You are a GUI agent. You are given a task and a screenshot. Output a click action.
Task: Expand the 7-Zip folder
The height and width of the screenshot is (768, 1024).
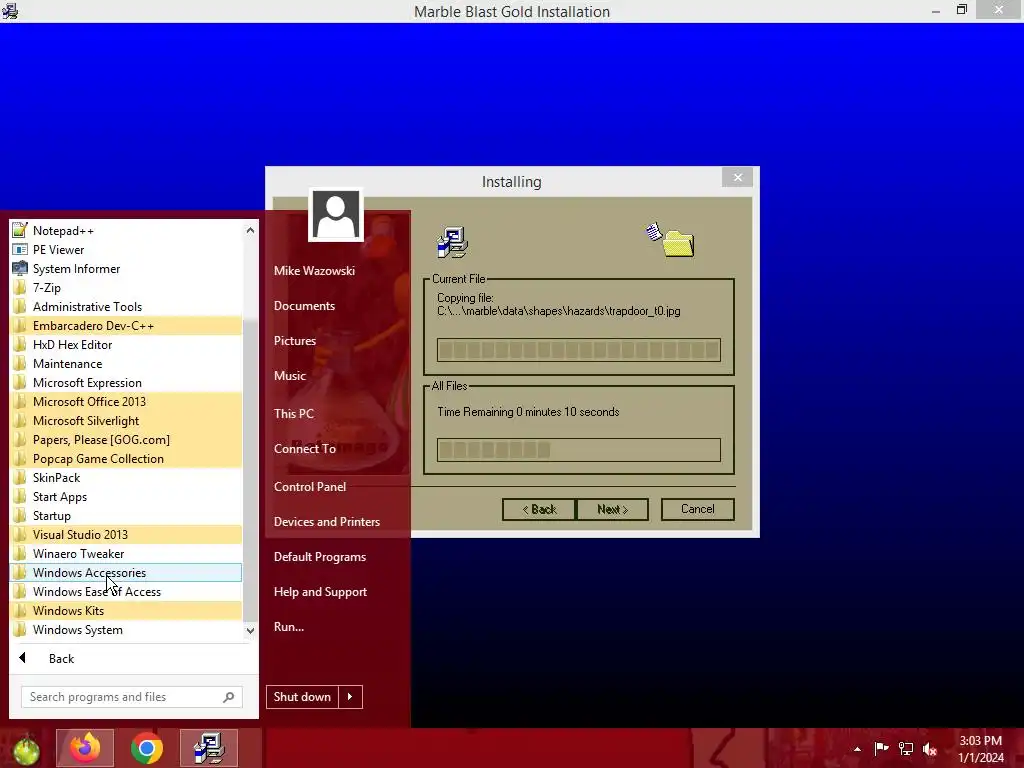(126, 287)
